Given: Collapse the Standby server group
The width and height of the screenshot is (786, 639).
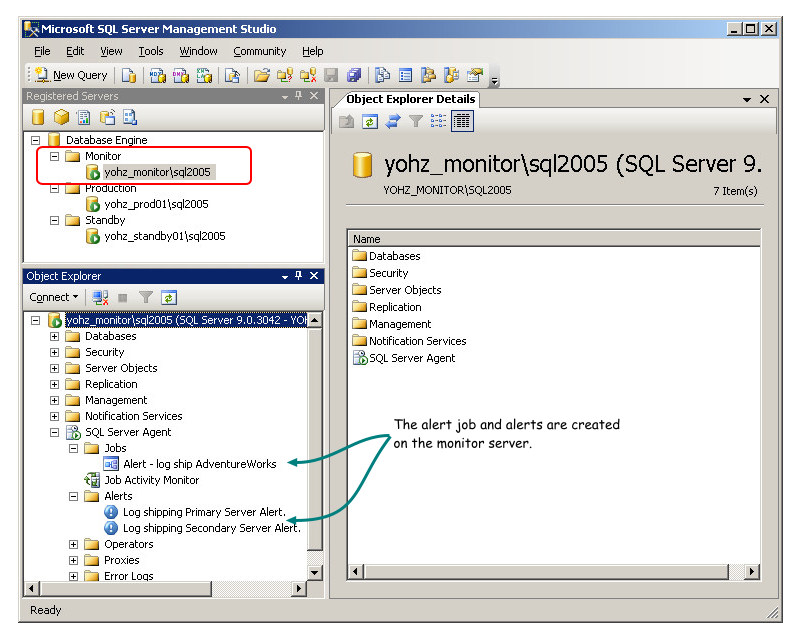Looking at the screenshot, I should 54,221.
